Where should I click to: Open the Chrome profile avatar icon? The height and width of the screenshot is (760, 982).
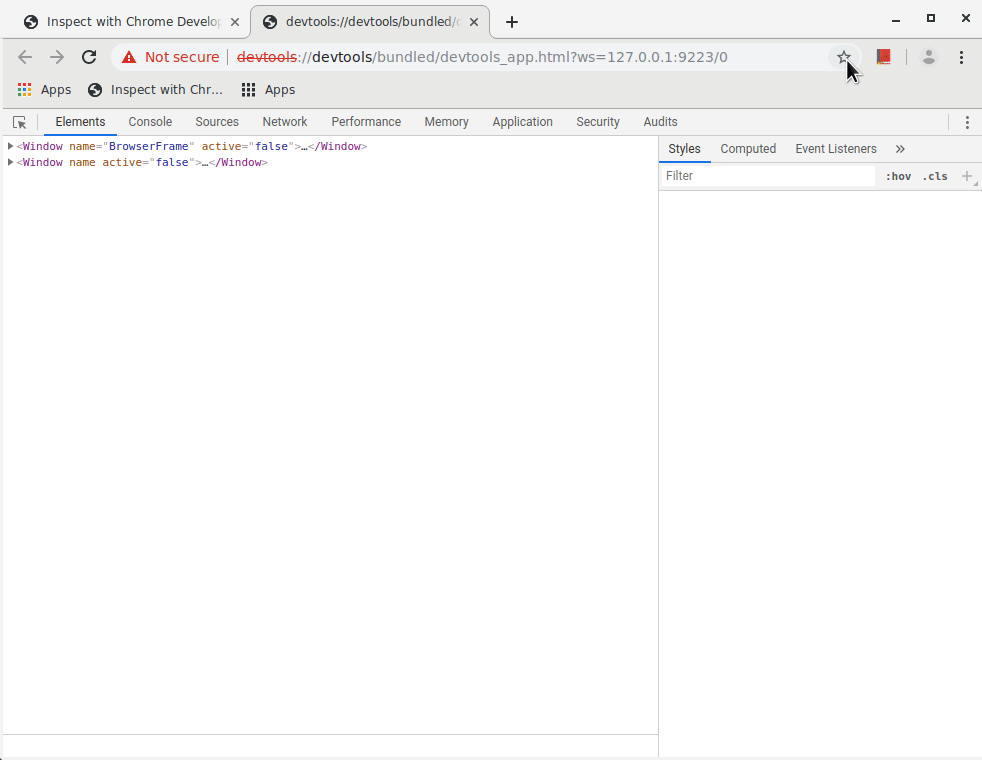point(928,57)
